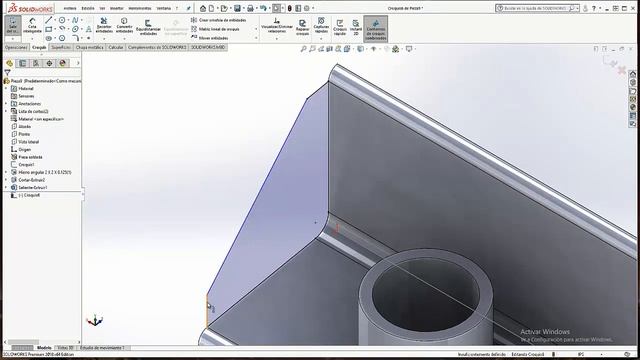Viewport: 640px width, 360px height.
Task: Open the Edición menu
Action: click(x=88, y=8)
